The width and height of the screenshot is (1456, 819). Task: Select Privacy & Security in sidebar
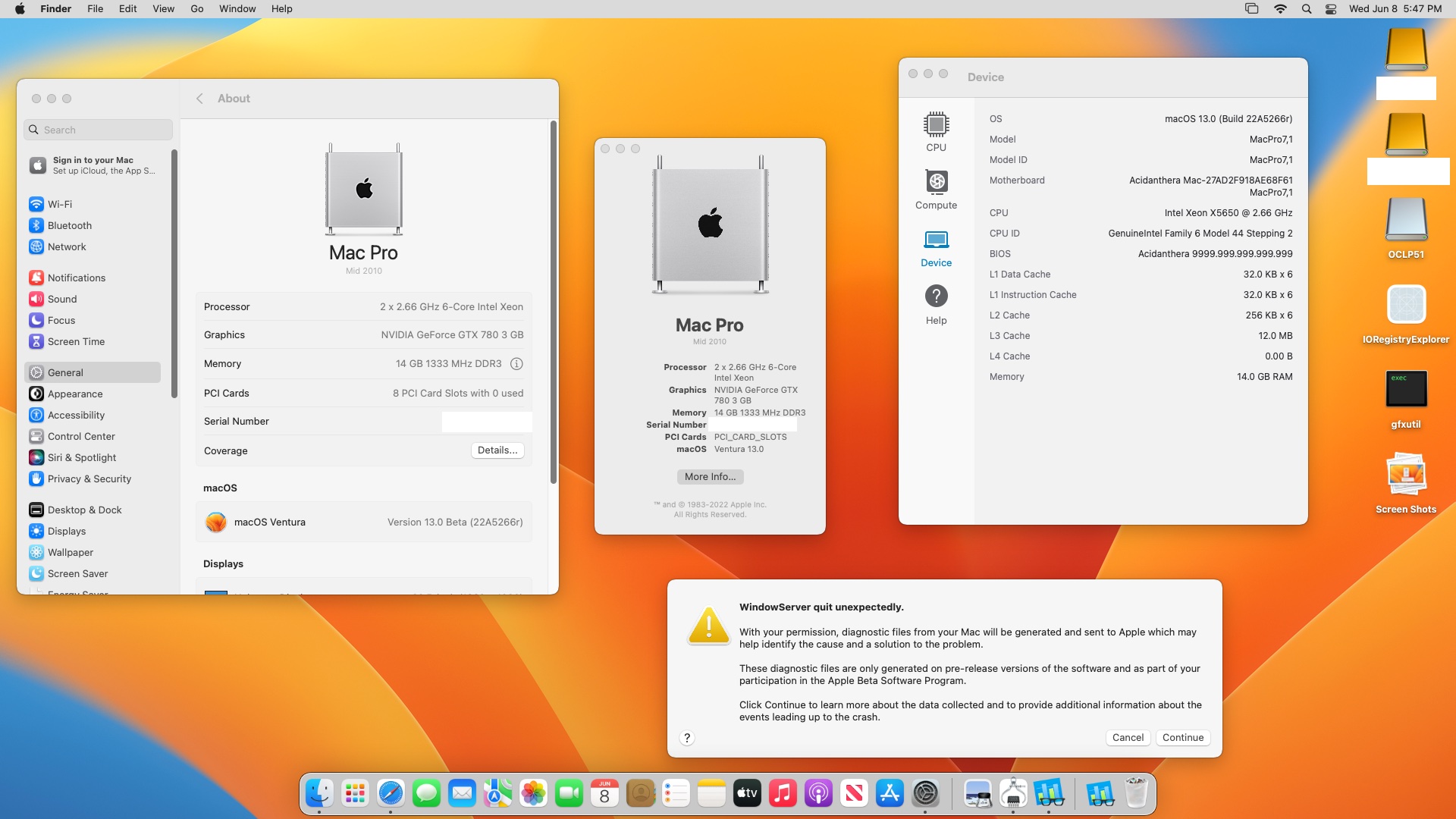point(89,479)
